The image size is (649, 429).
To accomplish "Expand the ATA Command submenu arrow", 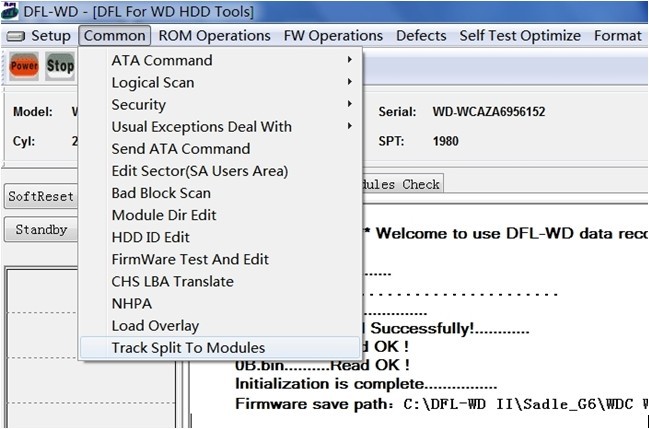I will (350, 60).
